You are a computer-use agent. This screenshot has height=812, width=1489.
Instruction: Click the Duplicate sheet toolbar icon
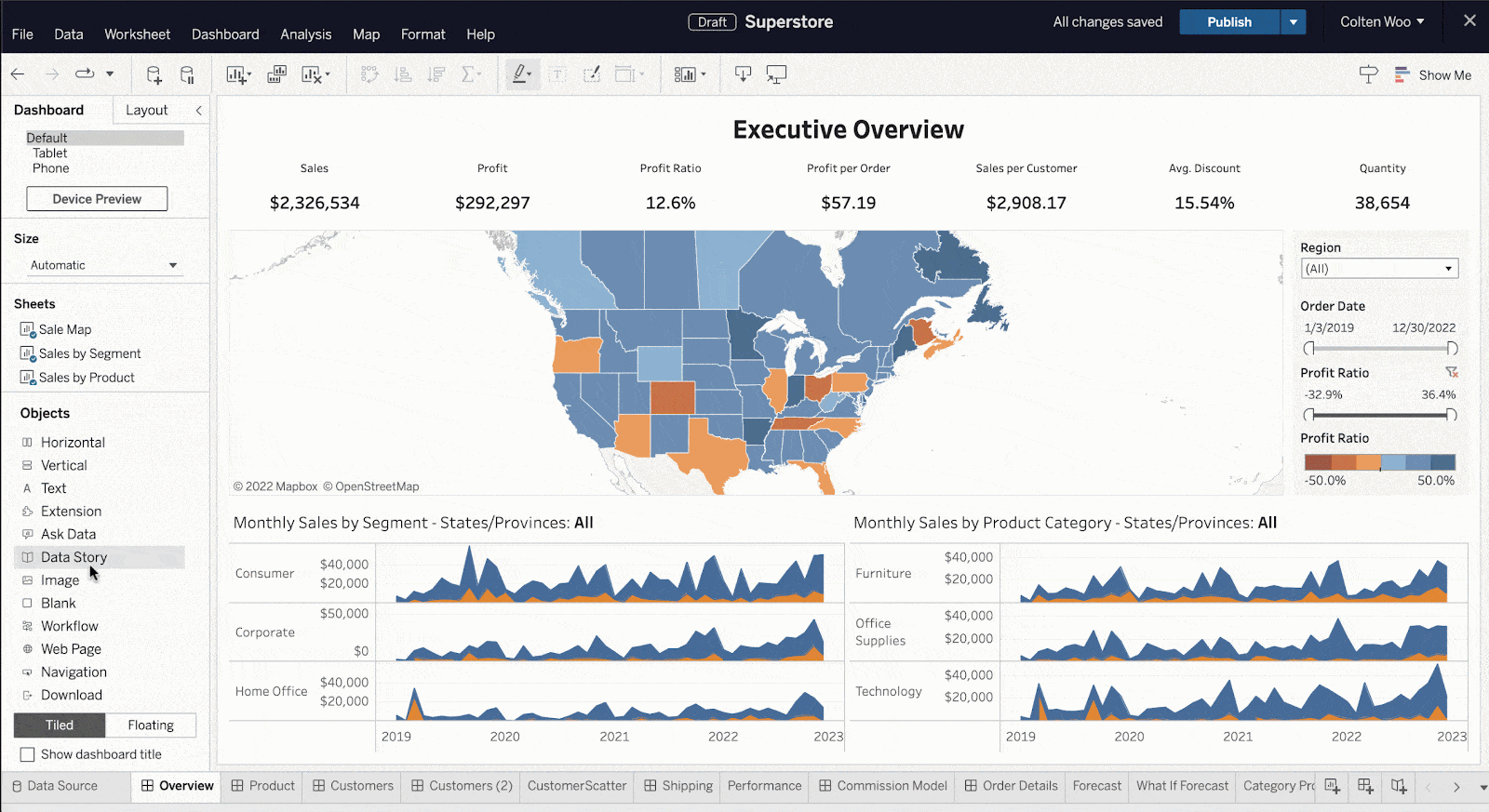pos(276,74)
